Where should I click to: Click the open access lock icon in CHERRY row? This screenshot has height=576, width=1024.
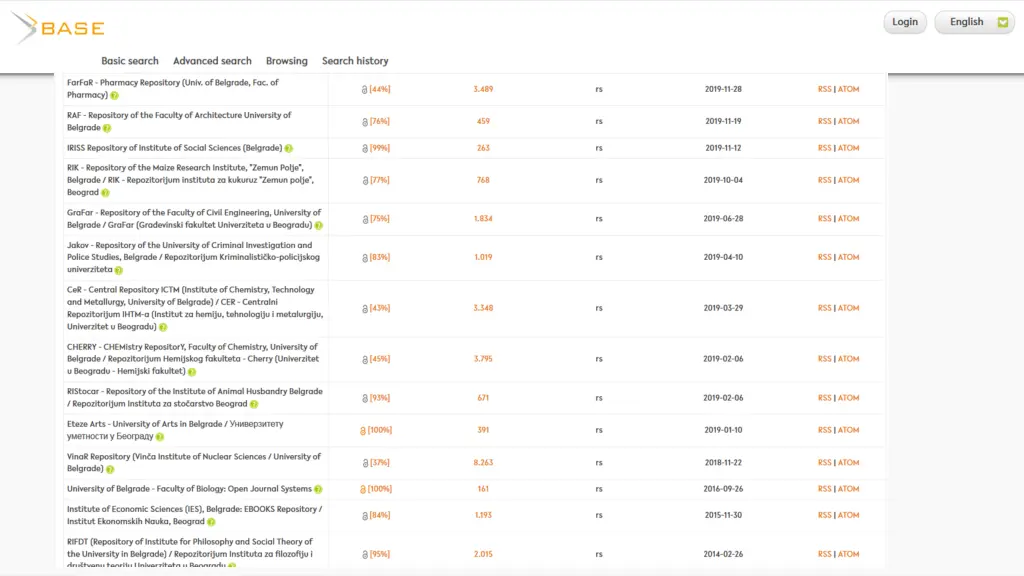pos(365,359)
